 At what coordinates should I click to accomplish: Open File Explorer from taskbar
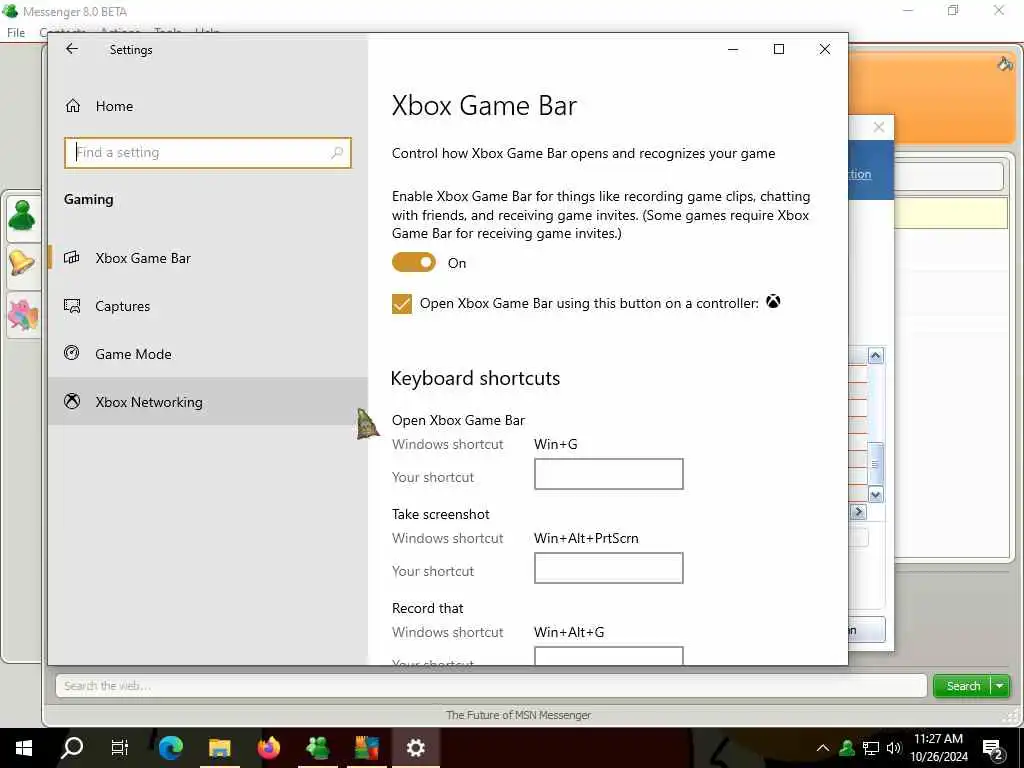tap(219, 748)
